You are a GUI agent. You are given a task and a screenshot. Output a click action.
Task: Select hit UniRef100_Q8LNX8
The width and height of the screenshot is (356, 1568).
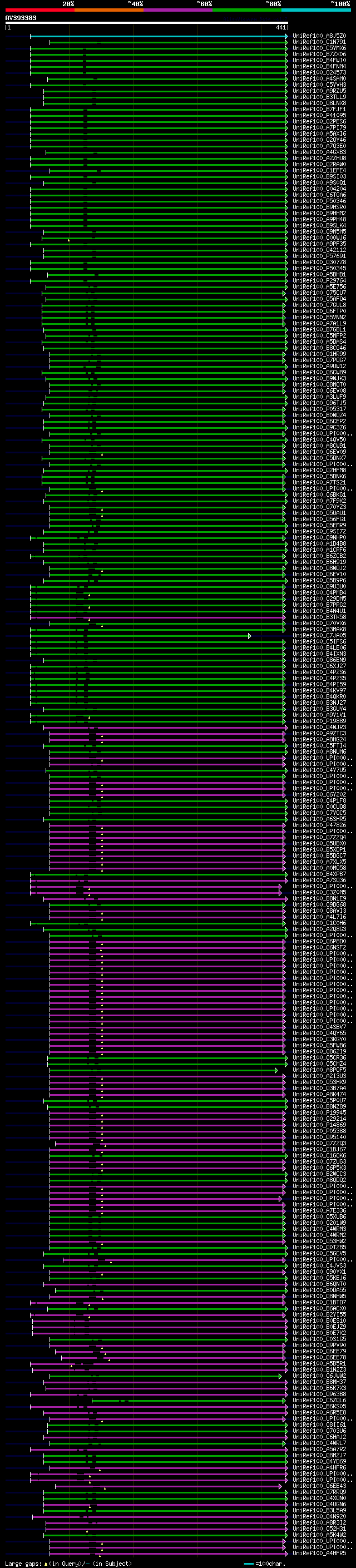click(319, 103)
